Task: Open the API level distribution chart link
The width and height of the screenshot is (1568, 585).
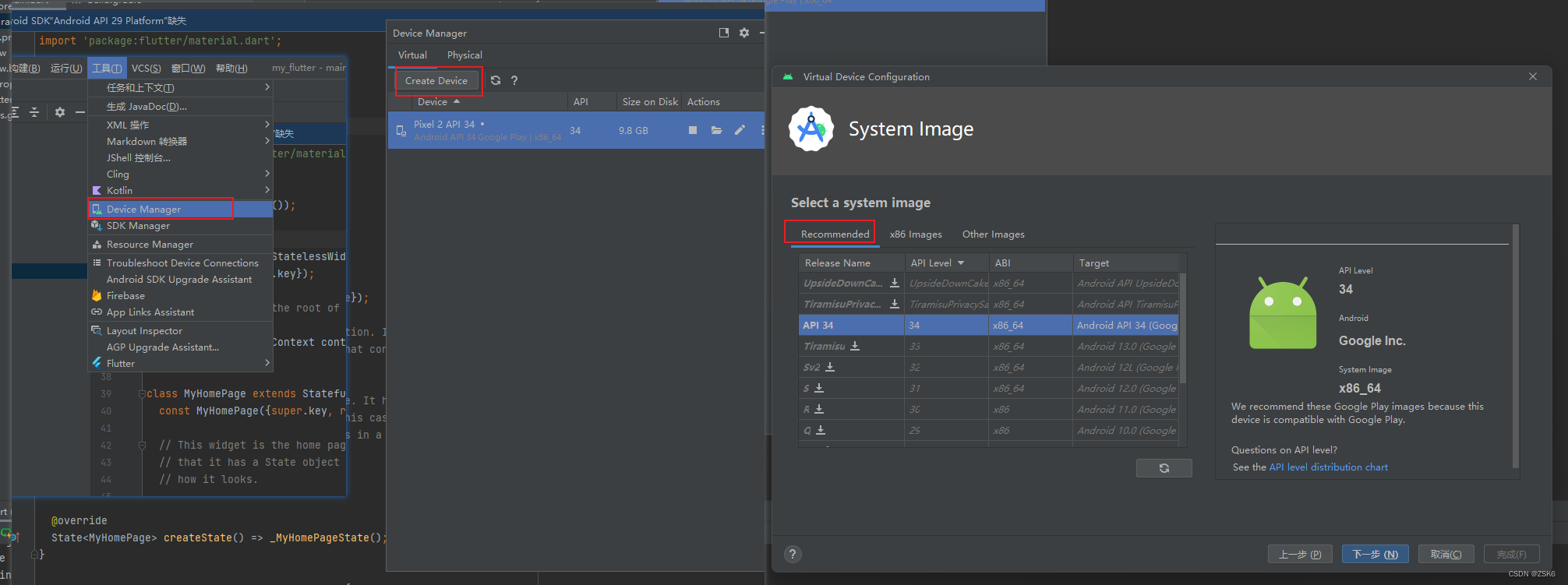Action: [1328, 467]
